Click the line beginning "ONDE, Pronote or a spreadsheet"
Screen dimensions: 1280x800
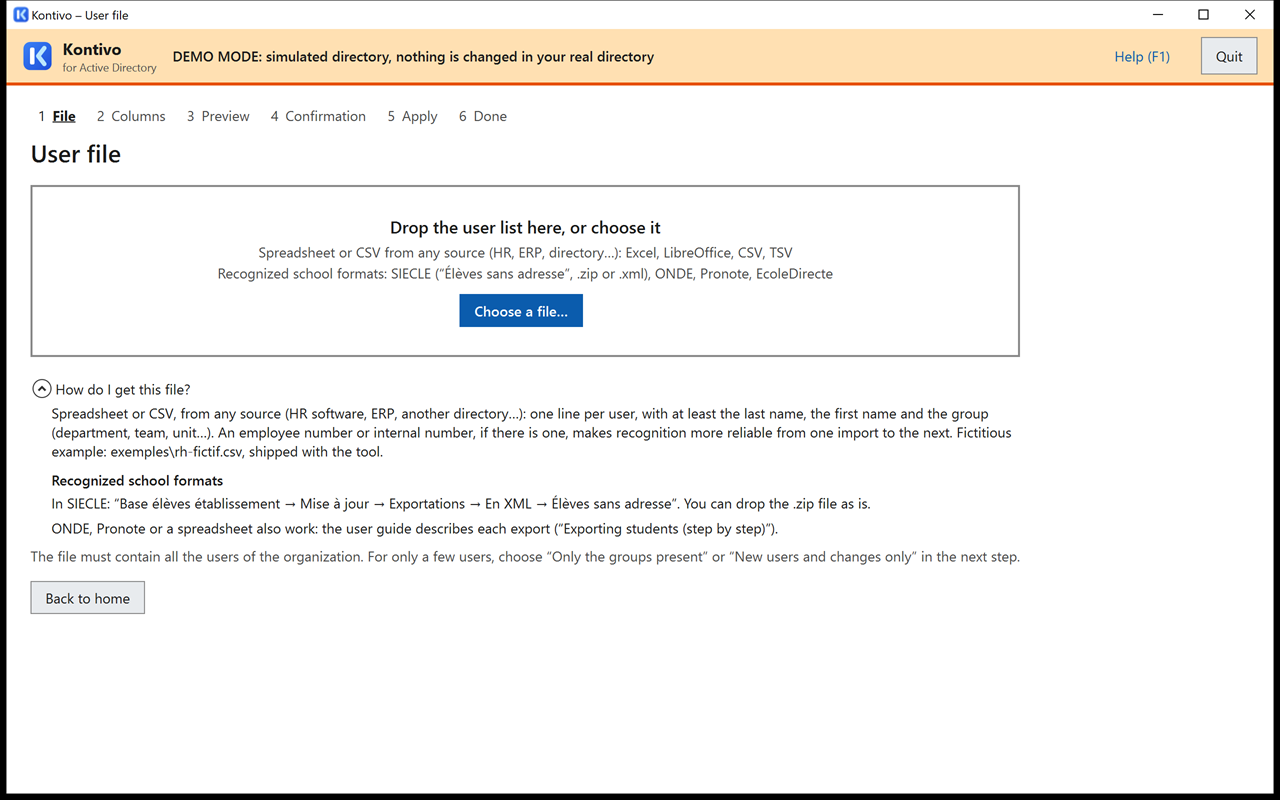tap(415, 528)
